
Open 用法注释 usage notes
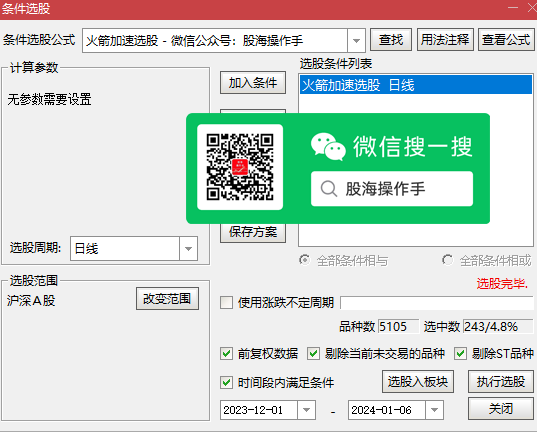coord(445,40)
